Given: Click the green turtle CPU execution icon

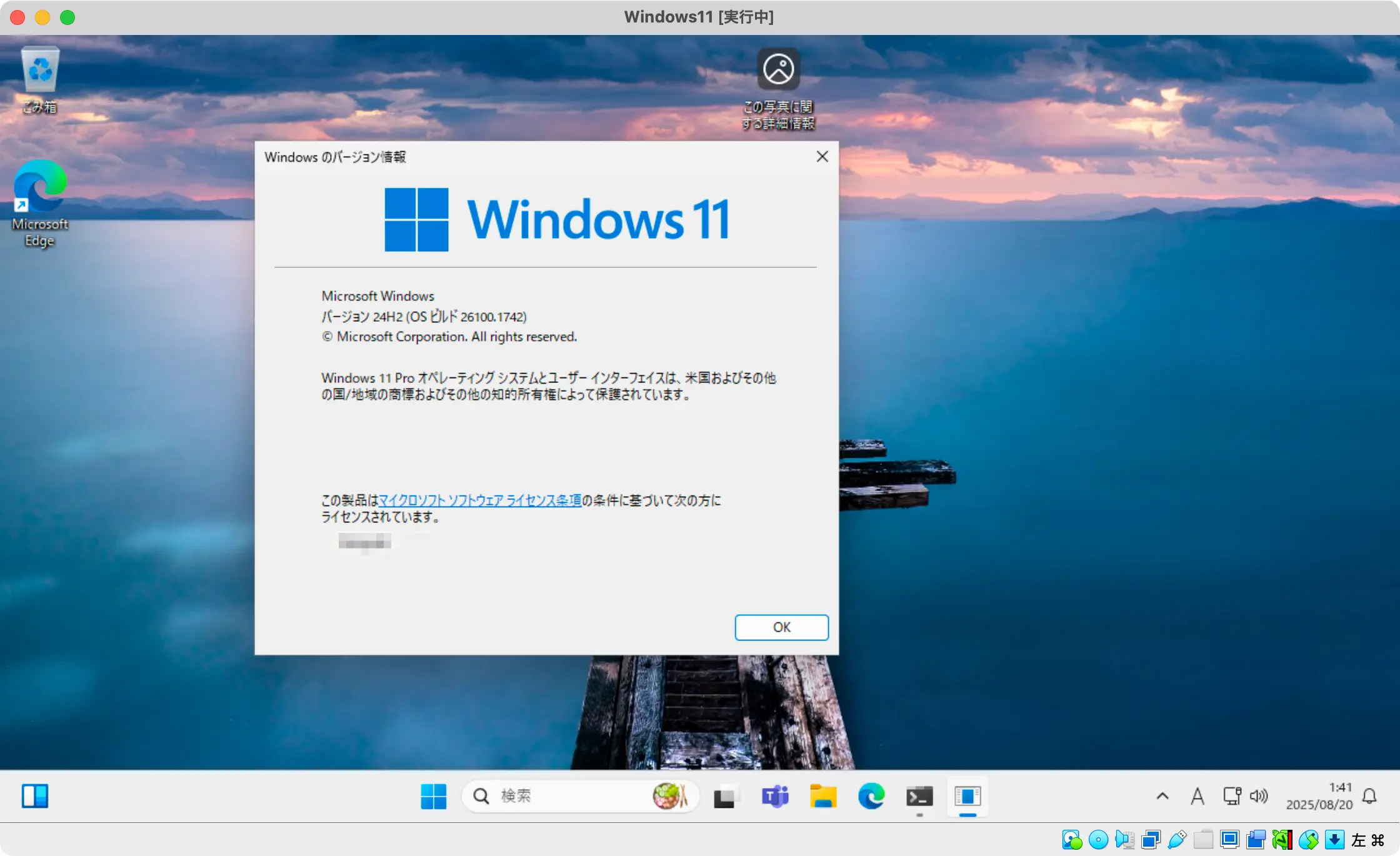Looking at the screenshot, I should pyautogui.click(x=1282, y=840).
